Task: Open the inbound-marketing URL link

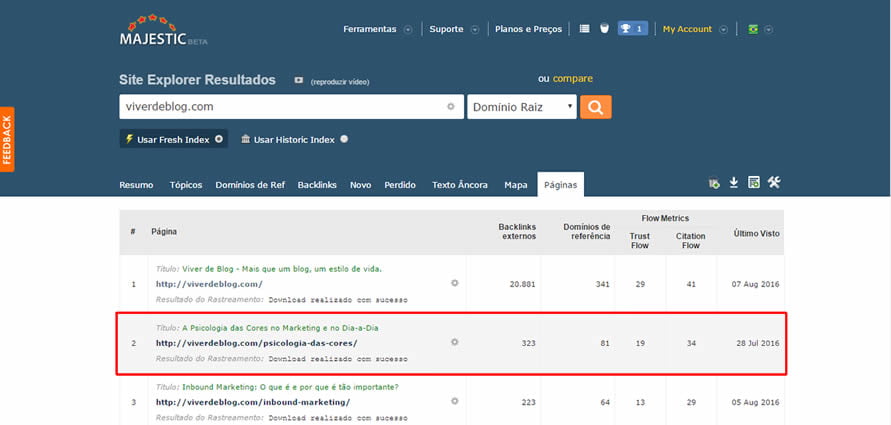Action: pyautogui.click(x=253, y=402)
